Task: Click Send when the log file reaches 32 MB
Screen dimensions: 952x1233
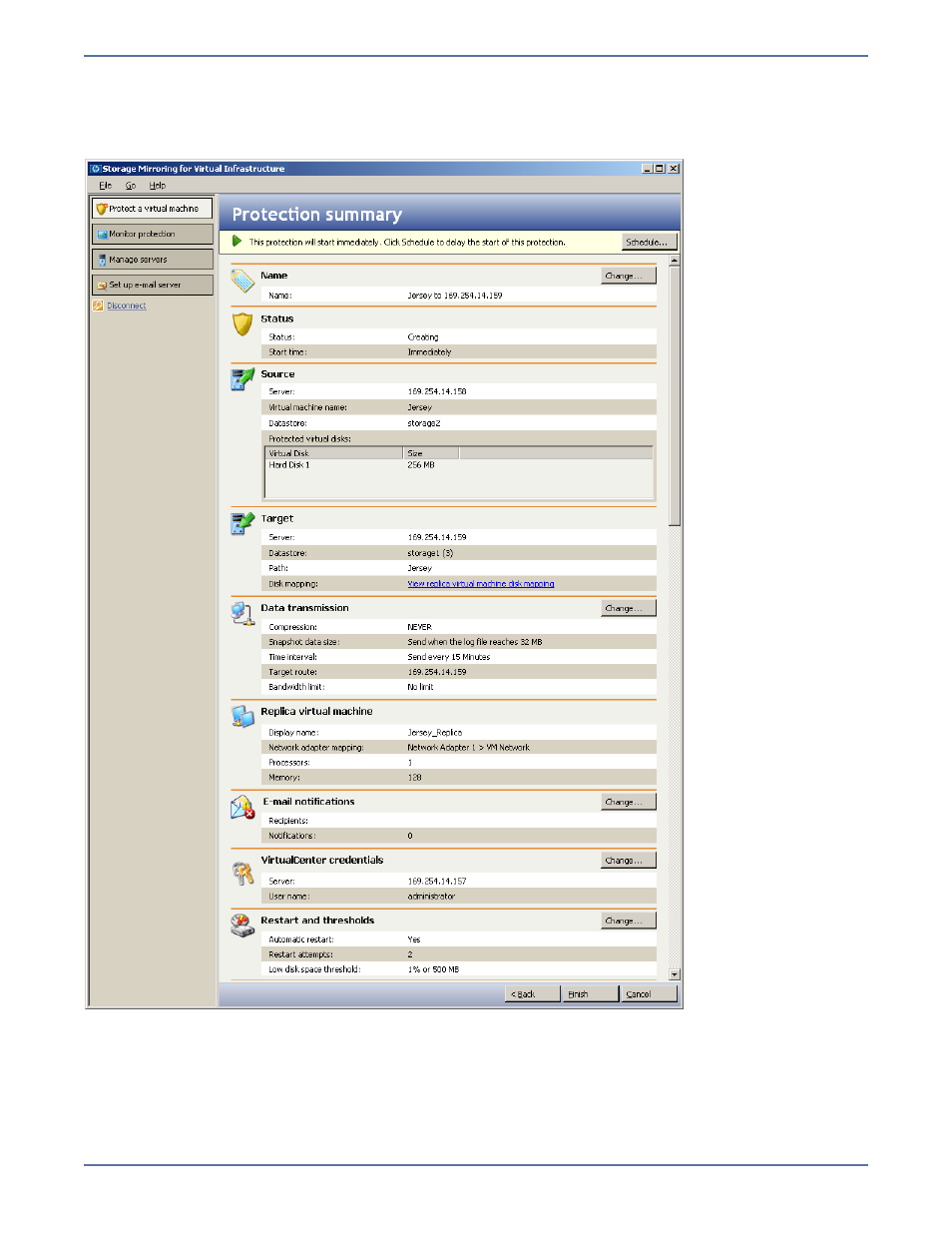Action: (475, 642)
